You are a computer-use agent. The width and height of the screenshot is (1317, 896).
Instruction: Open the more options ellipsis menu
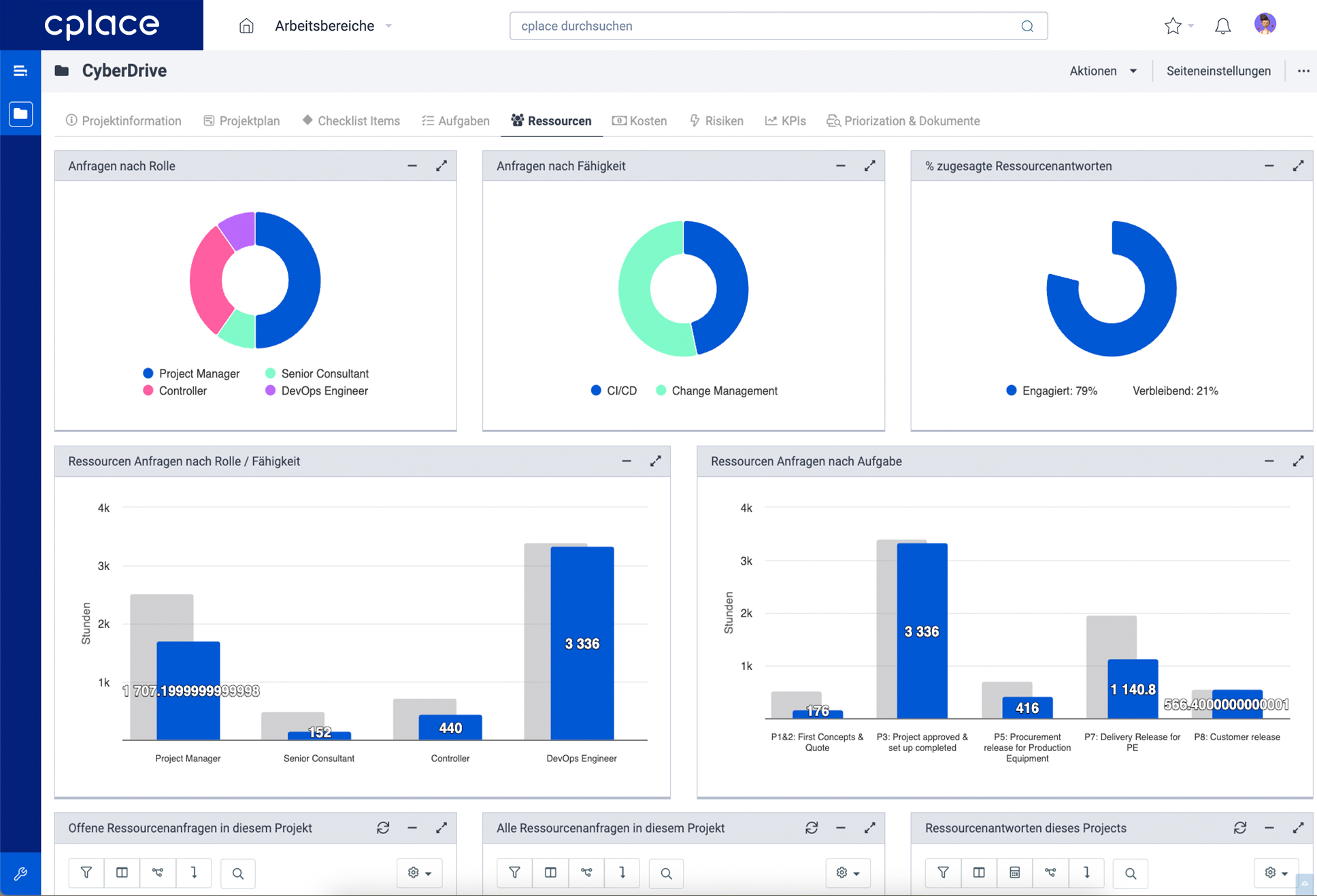click(1303, 71)
